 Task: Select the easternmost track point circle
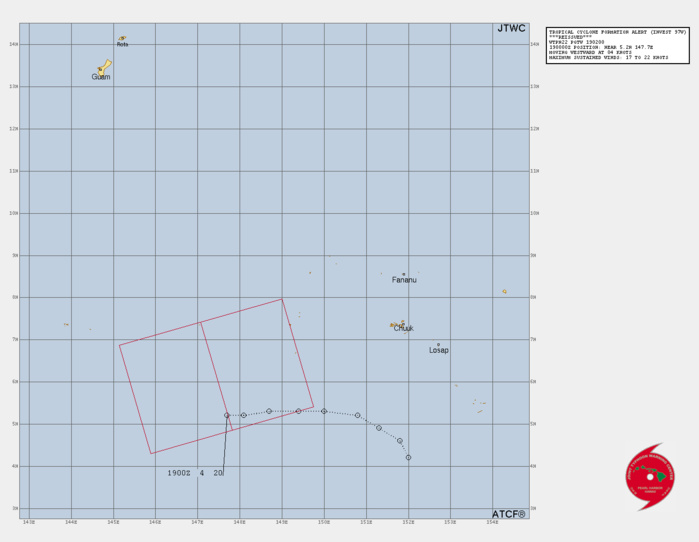coord(409,457)
